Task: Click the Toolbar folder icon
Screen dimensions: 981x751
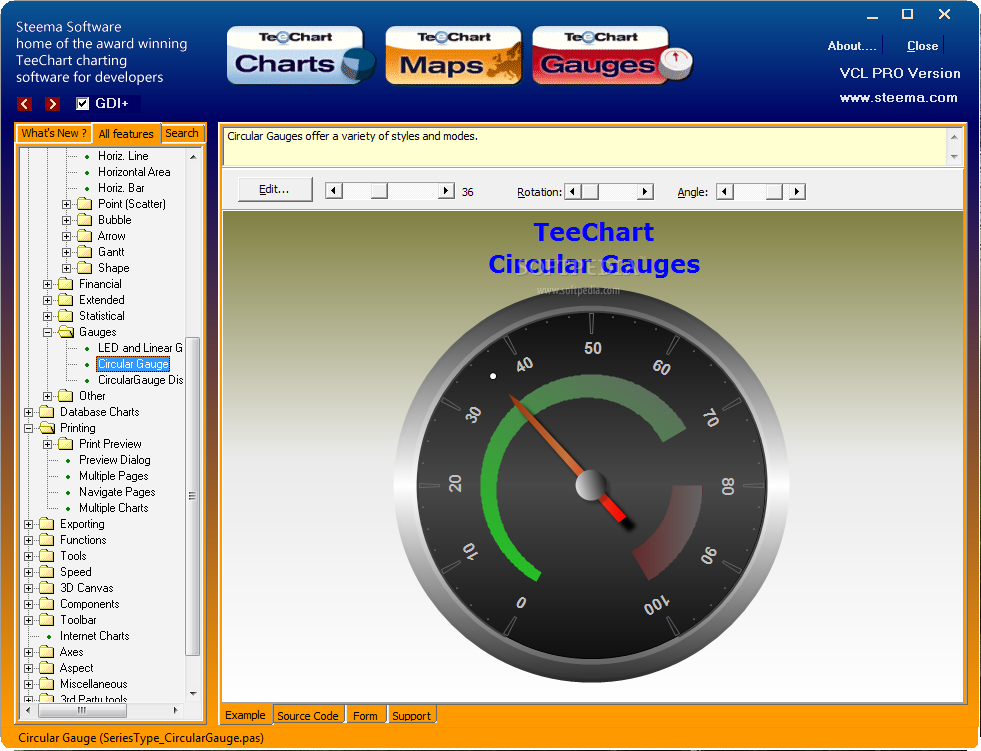Action: click(47, 620)
